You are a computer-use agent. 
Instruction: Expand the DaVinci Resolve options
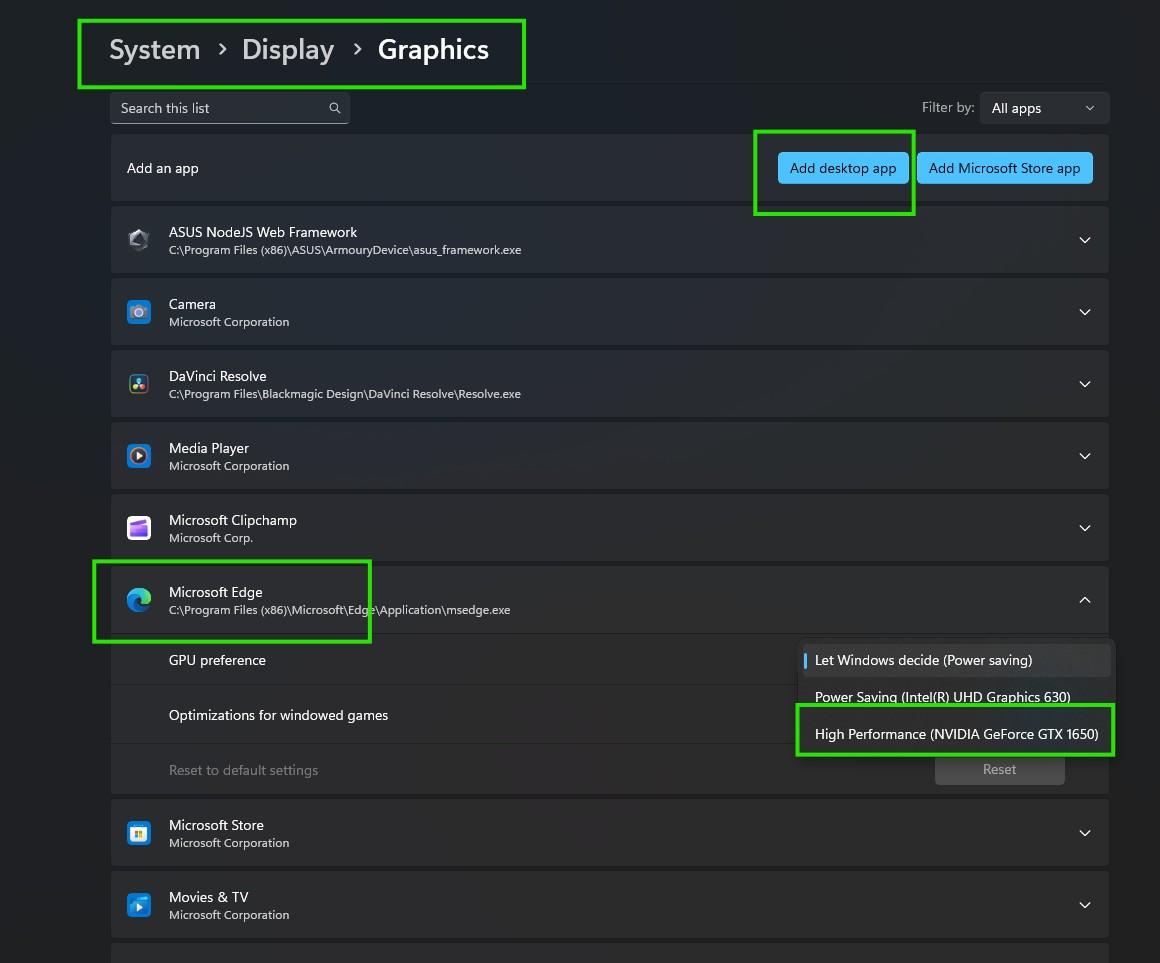1085,384
